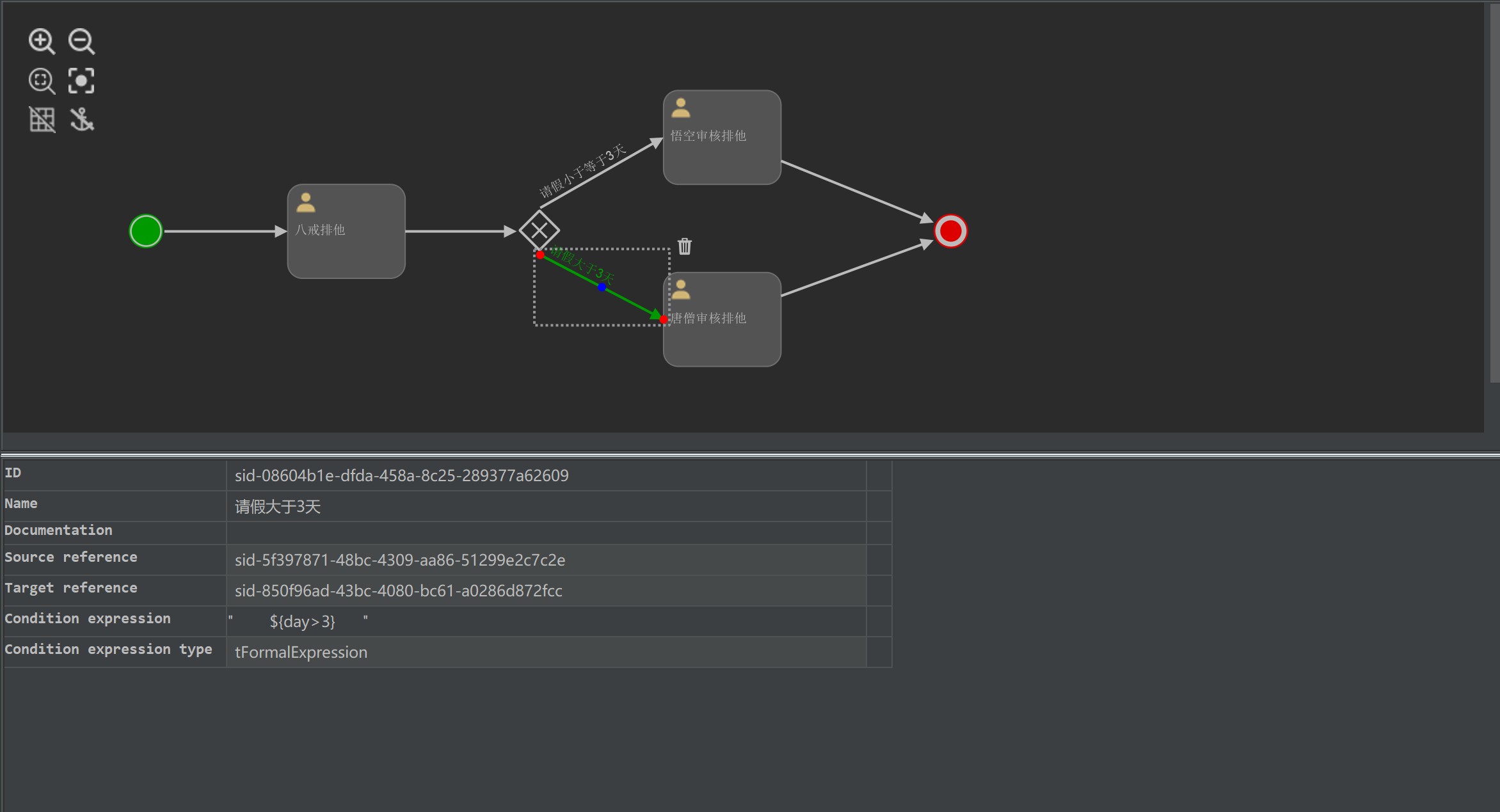
Task: Click the Target reference property label
Action: click(71, 588)
